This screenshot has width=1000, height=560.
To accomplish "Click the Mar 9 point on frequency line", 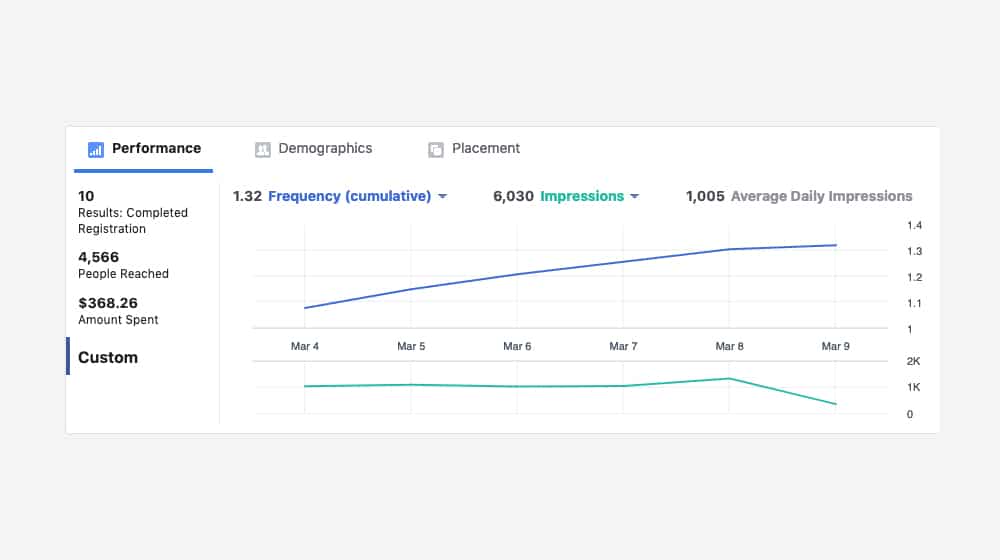I will (836, 245).
